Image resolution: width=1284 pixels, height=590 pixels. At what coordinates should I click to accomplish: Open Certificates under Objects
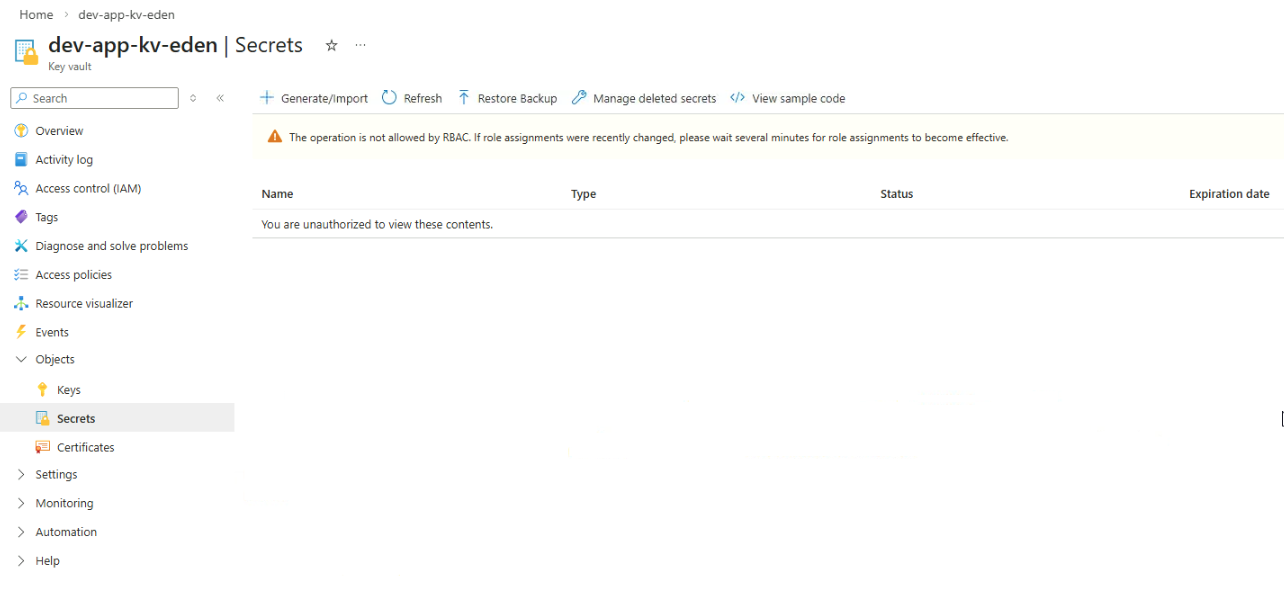click(x=85, y=447)
